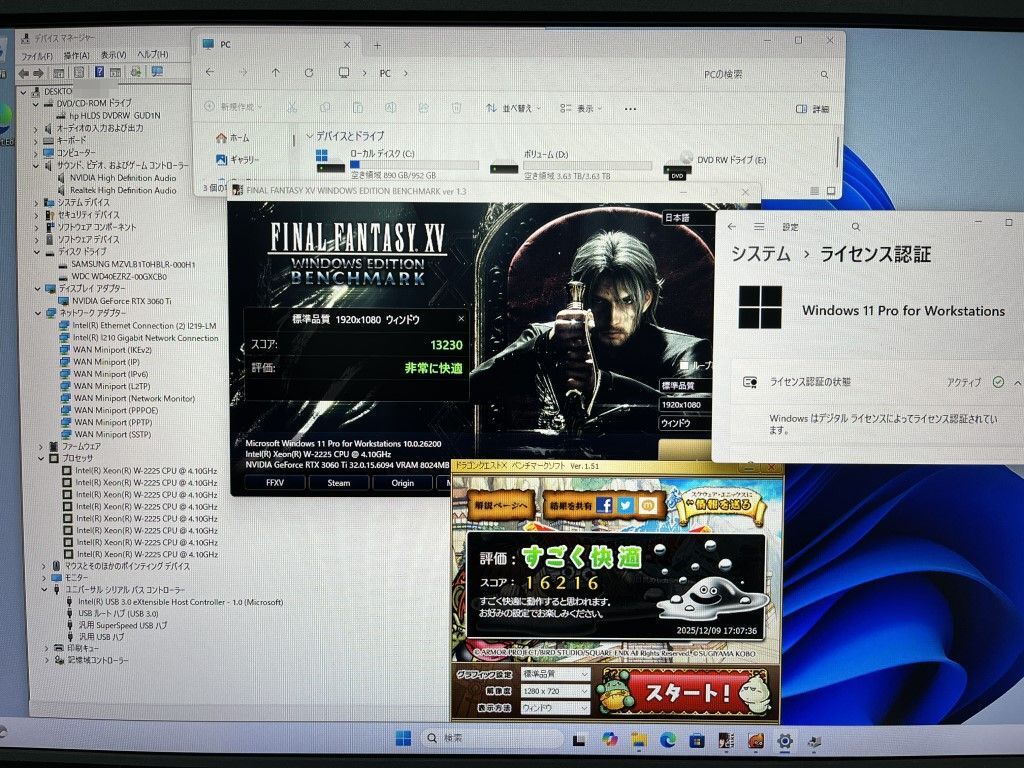Open the ファイル(F) menu in Device Manager
Image resolution: width=1024 pixels, height=768 pixels.
pyautogui.click(x=37, y=55)
